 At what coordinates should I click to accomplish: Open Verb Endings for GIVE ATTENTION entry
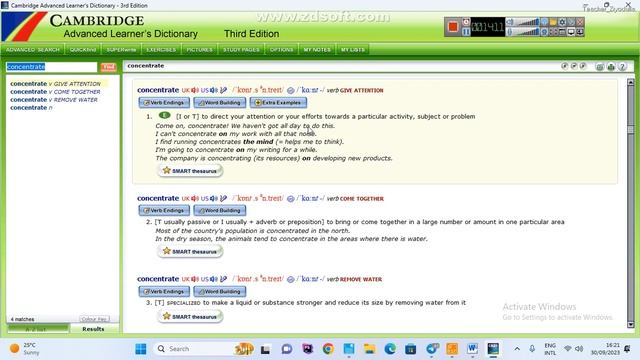tap(164, 103)
